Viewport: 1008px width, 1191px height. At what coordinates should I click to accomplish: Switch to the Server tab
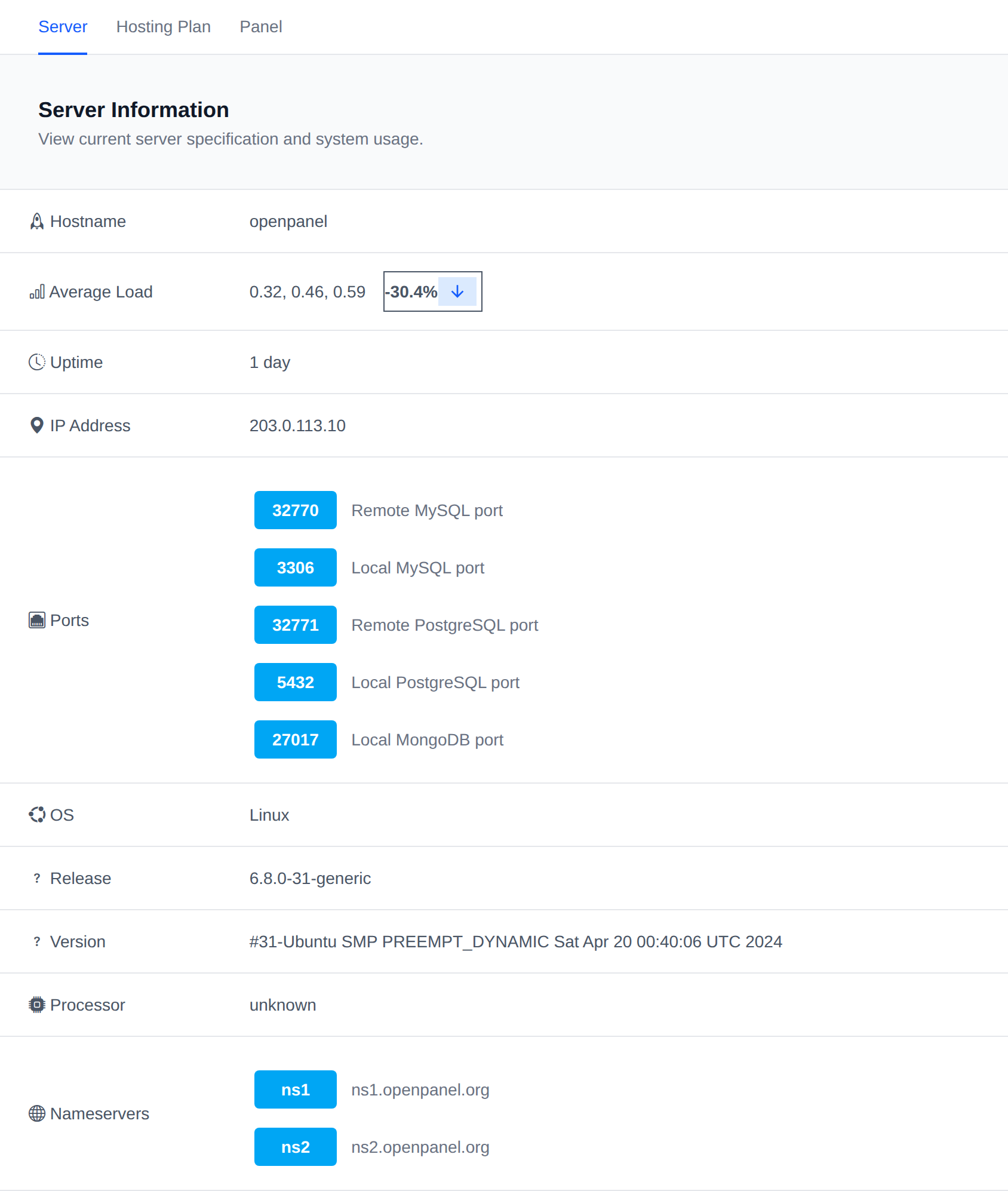pos(63,27)
